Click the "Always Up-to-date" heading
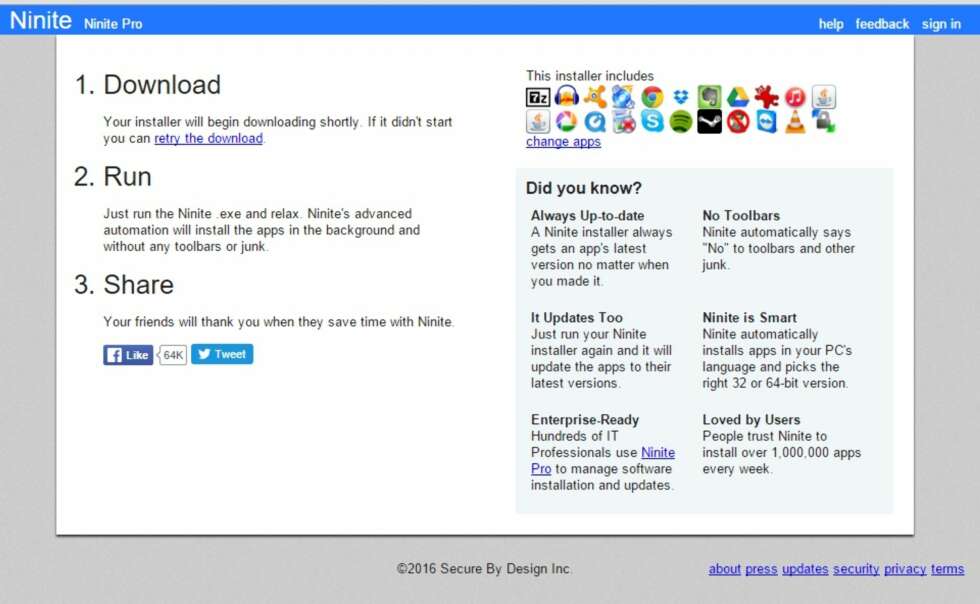Screen dimensions: 980x604 (x=588, y=216)
